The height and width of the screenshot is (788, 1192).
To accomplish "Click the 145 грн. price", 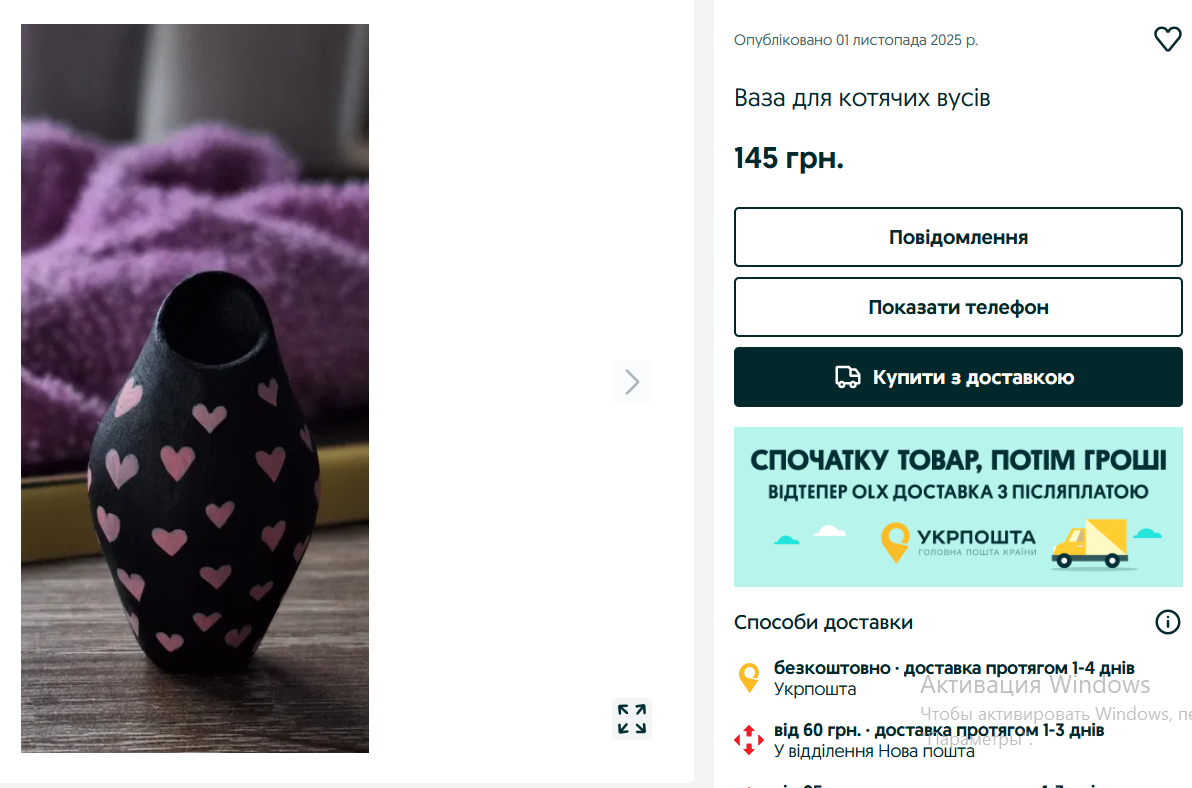I will [x=789, y=158].
